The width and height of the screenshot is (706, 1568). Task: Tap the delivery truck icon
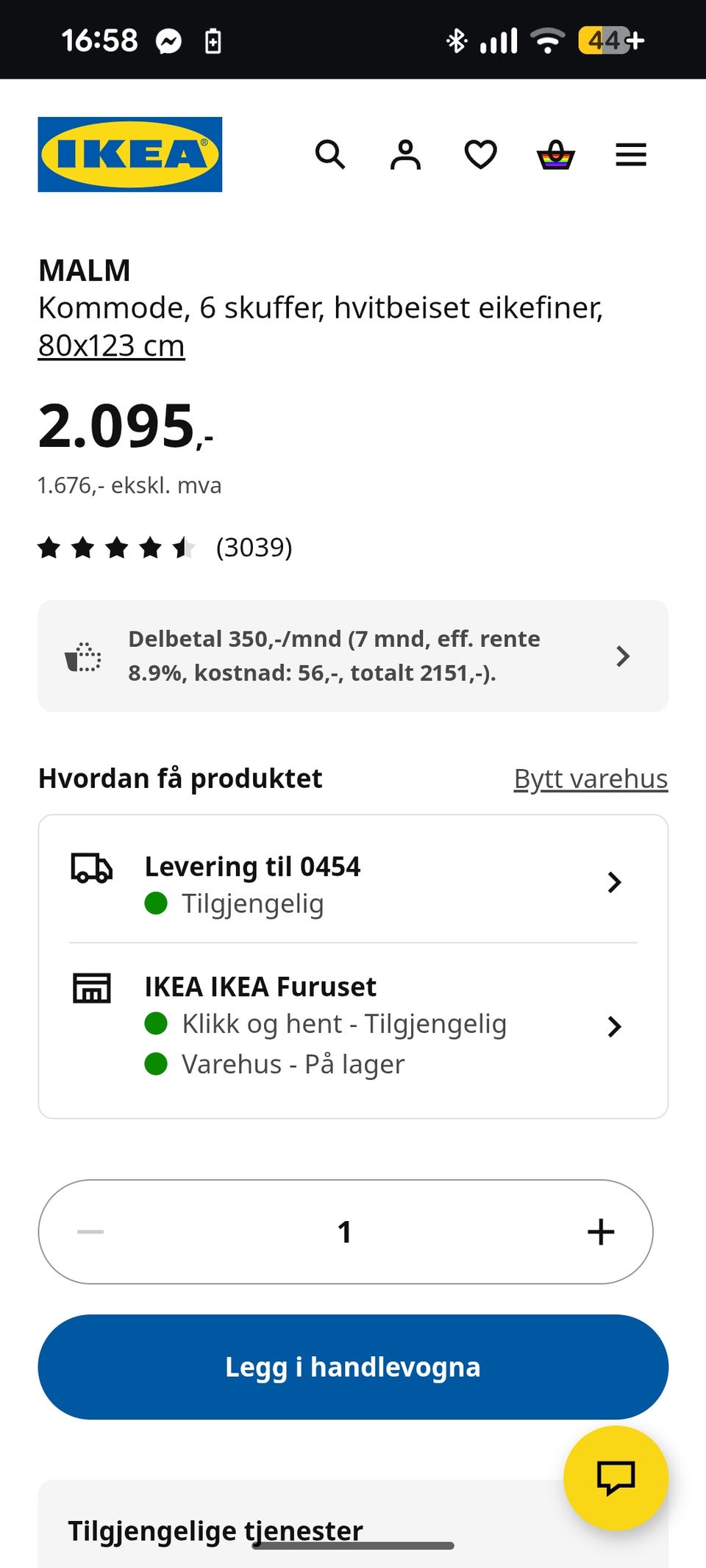(91, 867)
